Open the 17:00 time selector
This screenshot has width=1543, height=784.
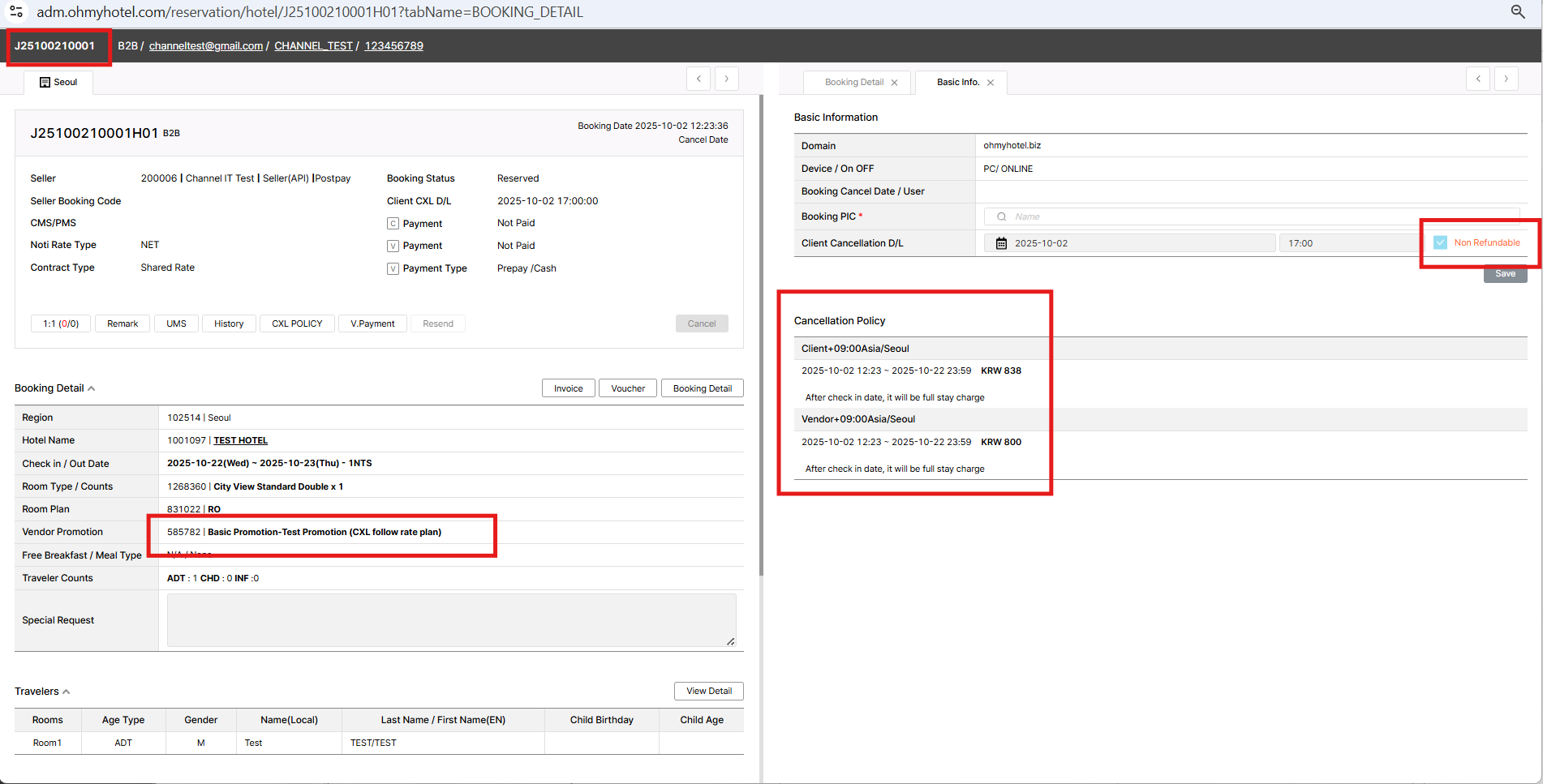click(1347, 243)
